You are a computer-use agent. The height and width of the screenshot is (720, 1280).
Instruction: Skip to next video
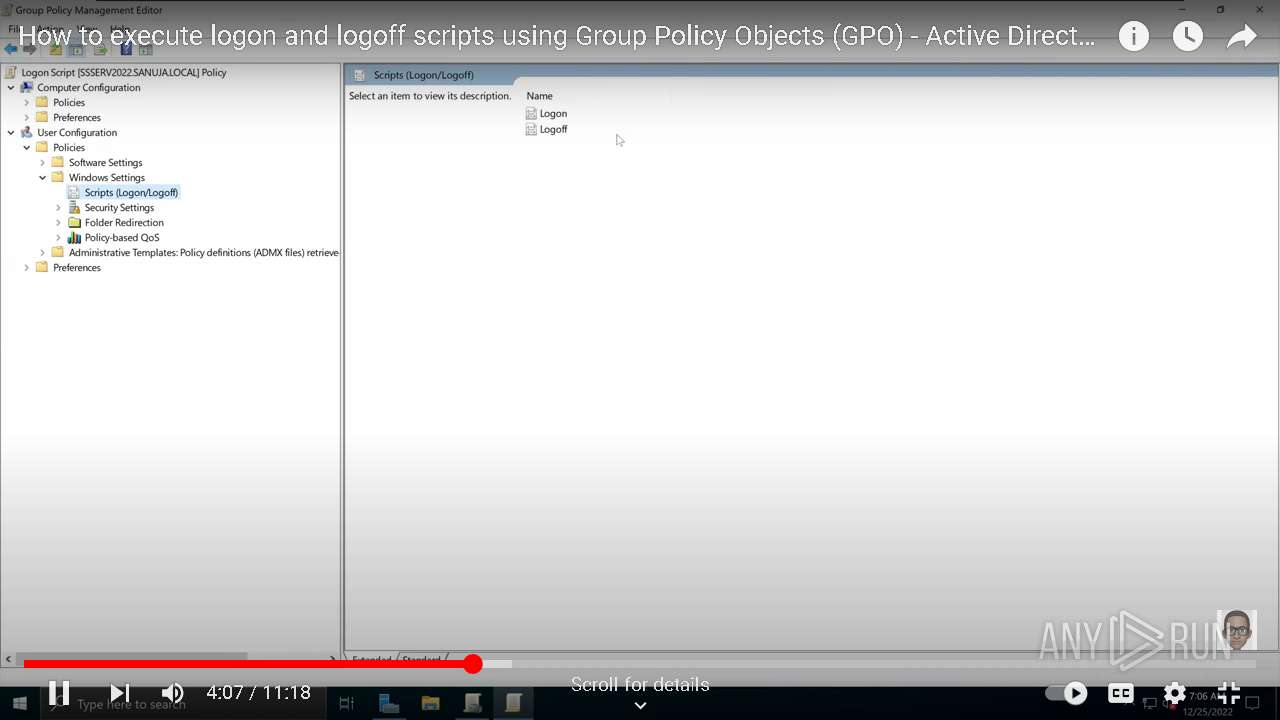pos(120,692)
